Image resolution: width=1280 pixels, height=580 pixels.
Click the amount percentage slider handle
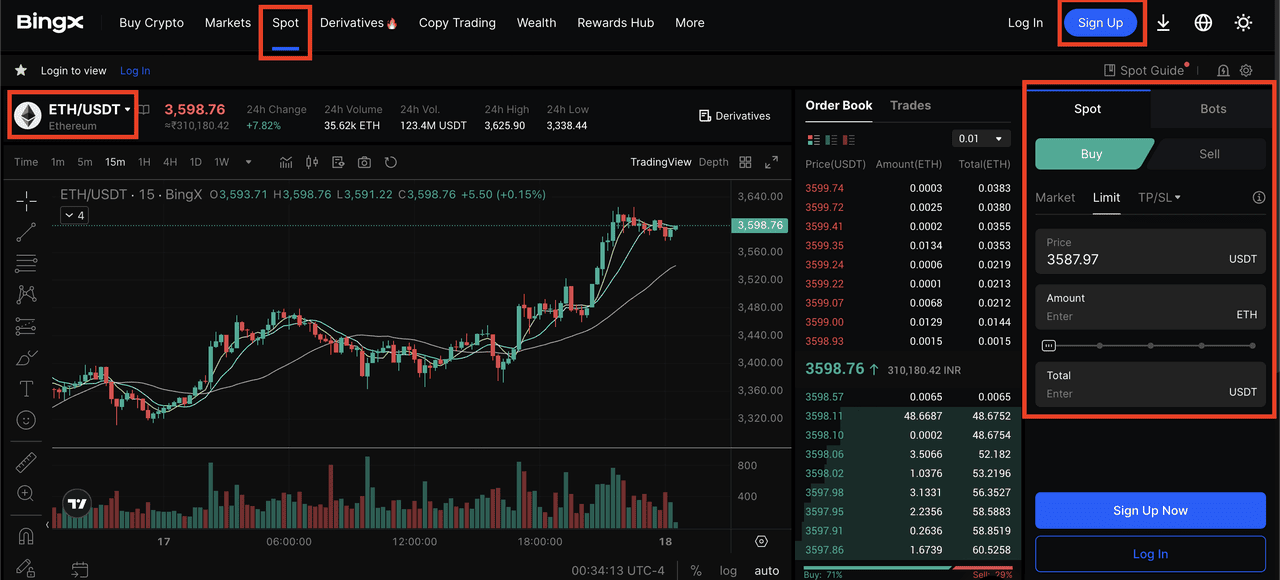pos(1048,346)
